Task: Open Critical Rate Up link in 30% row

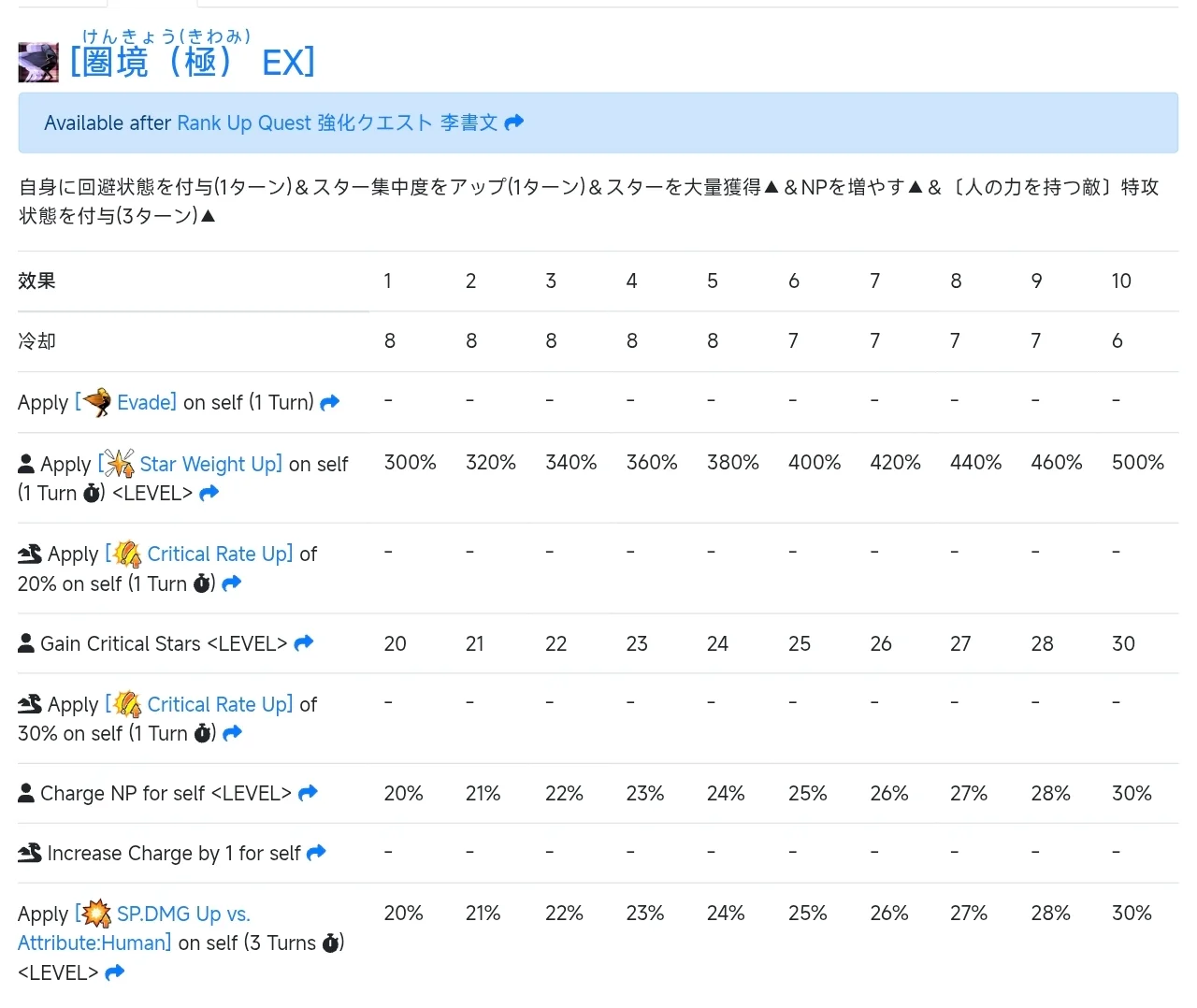Action: click(219, 704)
